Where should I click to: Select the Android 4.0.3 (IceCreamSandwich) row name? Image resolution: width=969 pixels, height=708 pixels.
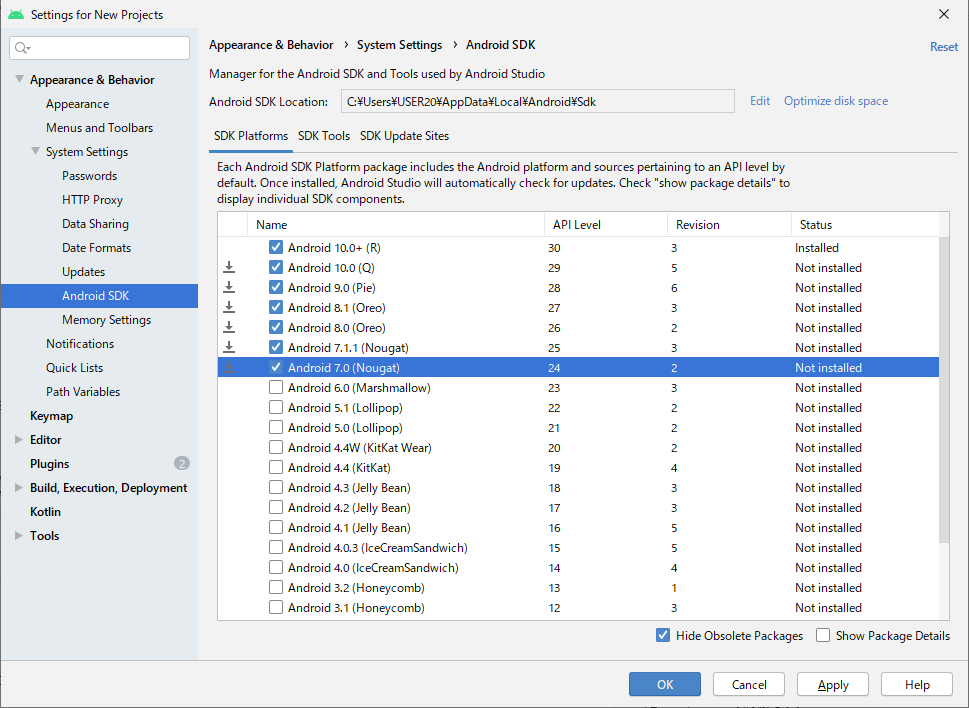pyautogui.click(x=378, y=547)
